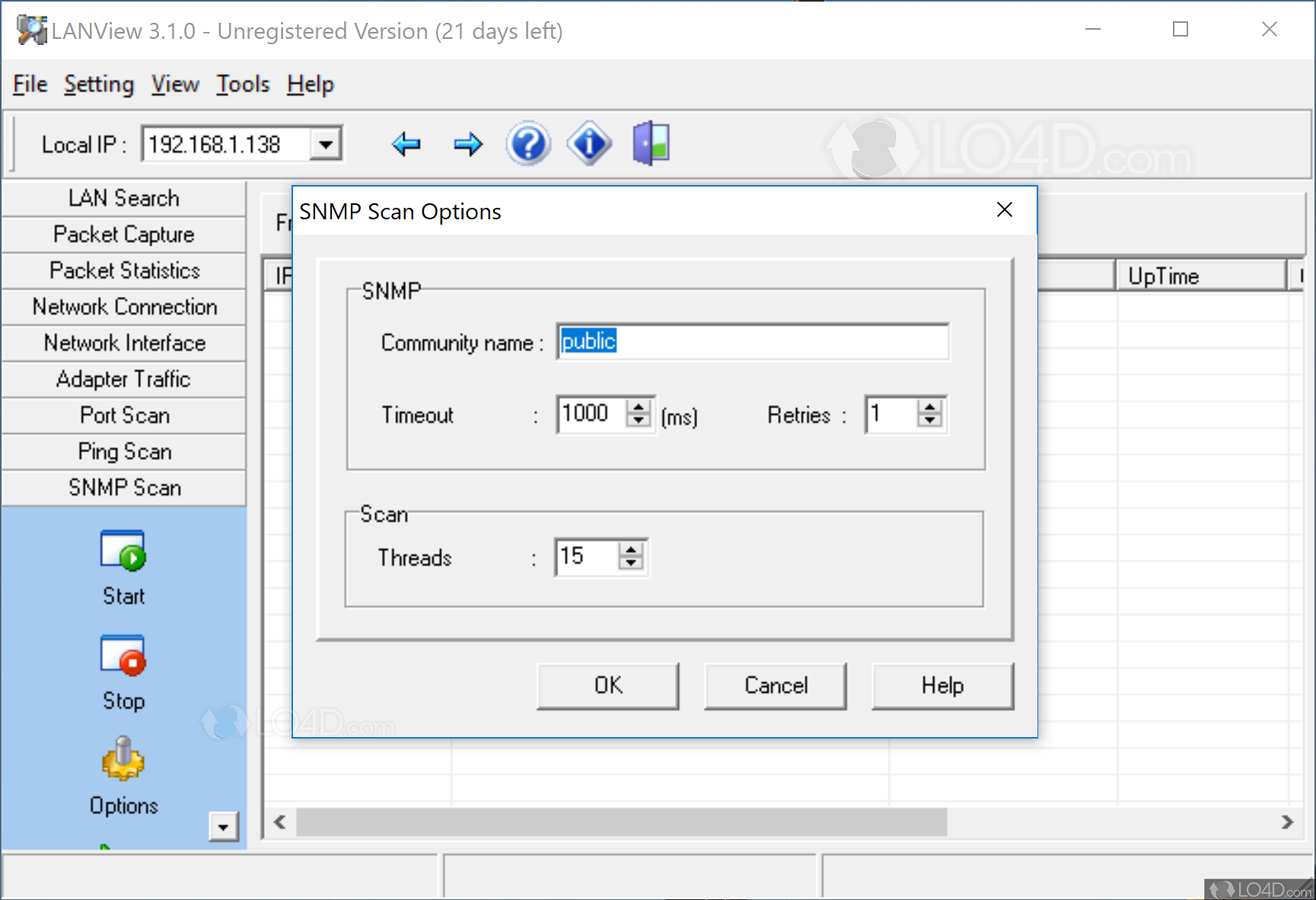Open help via question mark icon
1316x900 pixels.
pyautogui.click(x=528, y=144)
